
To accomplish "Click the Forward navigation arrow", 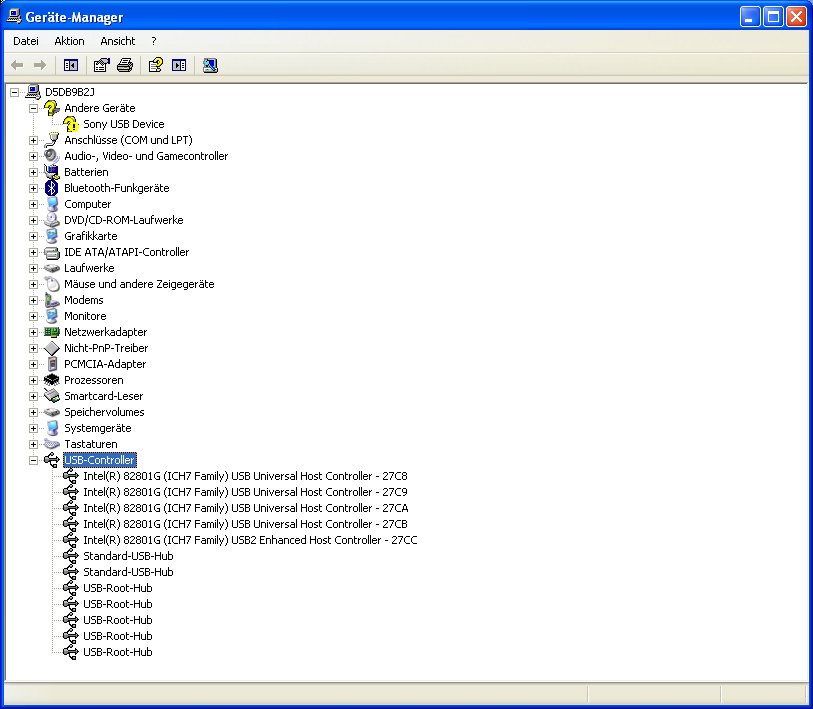I will click(x=38, y=65).
